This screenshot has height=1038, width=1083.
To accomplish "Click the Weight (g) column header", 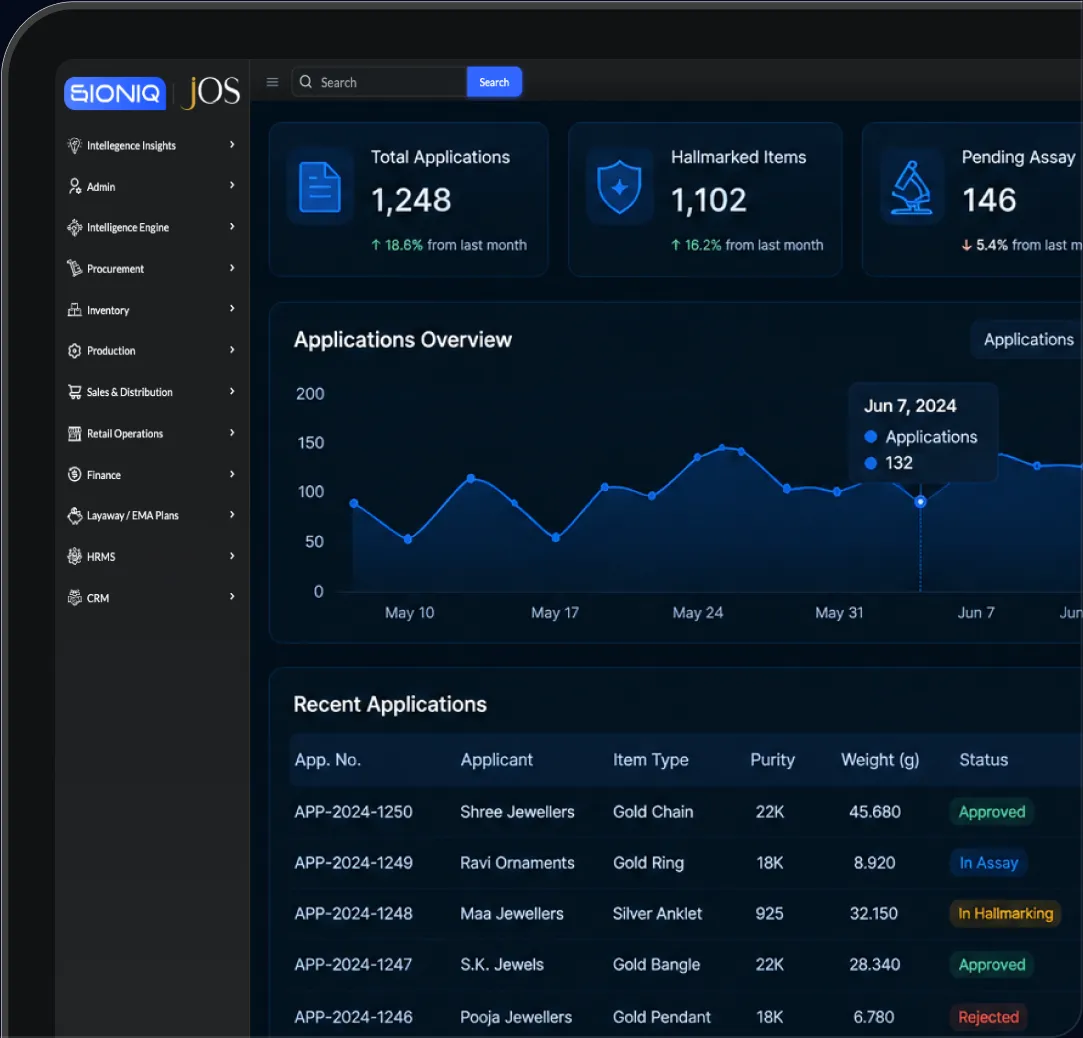I will [880, 760].
